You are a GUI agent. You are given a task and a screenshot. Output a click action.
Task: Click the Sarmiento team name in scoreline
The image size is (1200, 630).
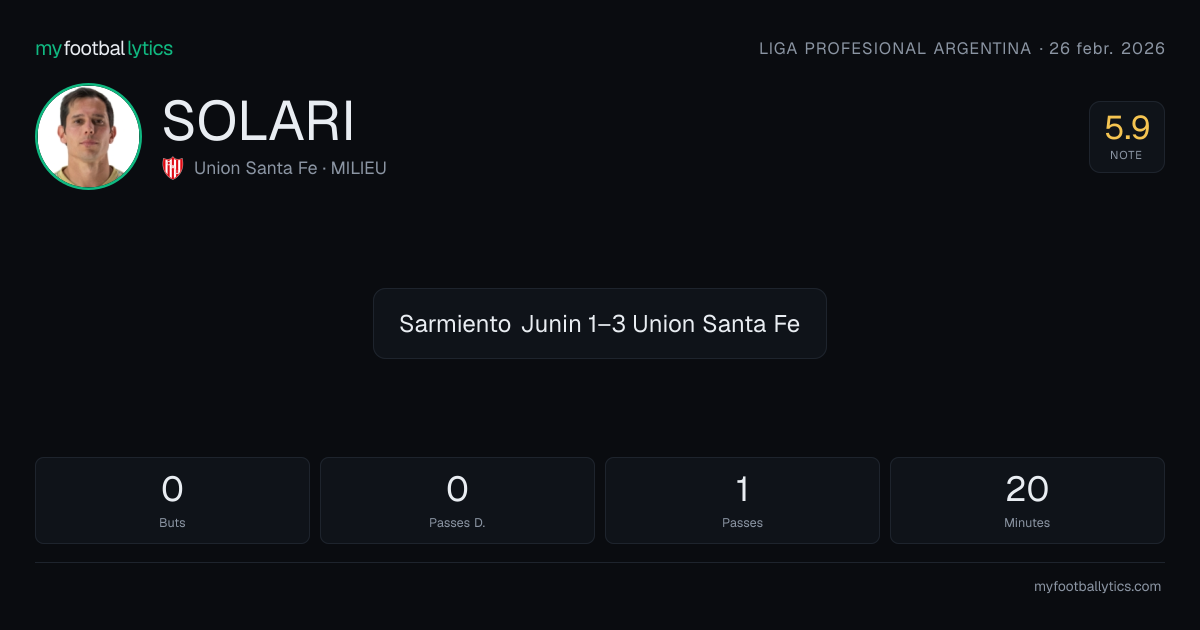[x=454, y=324]
